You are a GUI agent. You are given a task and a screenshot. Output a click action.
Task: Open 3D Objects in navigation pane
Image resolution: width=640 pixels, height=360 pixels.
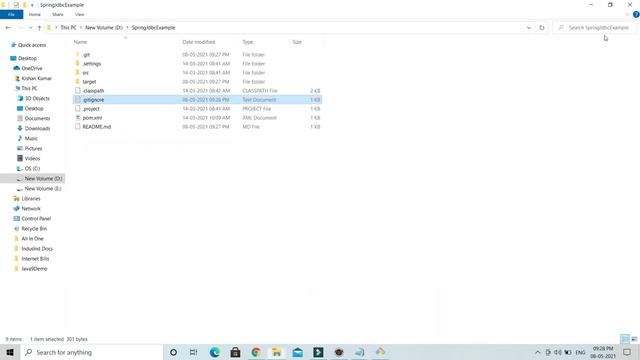click(37, 98)
